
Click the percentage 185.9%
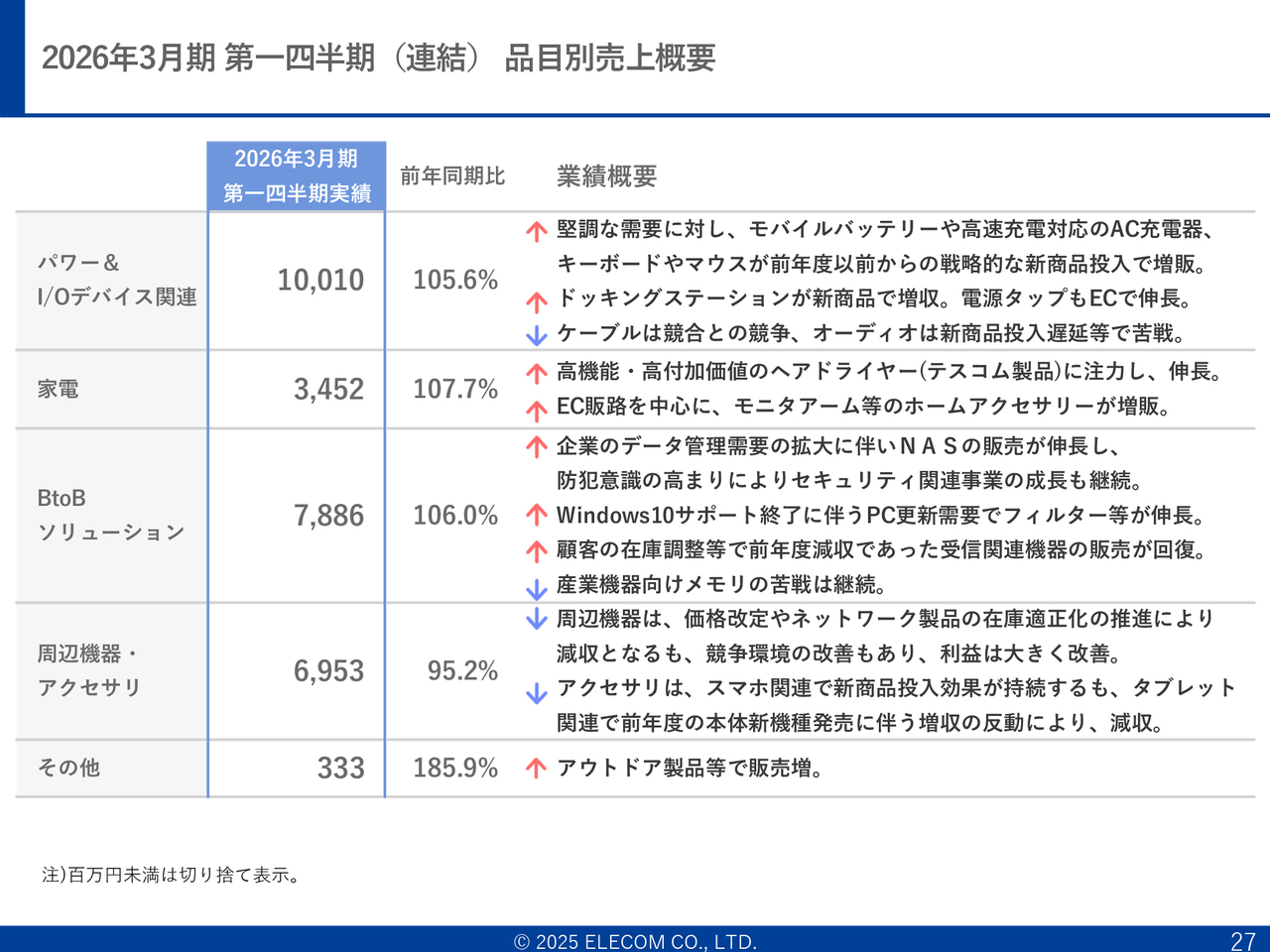(455, 769)
